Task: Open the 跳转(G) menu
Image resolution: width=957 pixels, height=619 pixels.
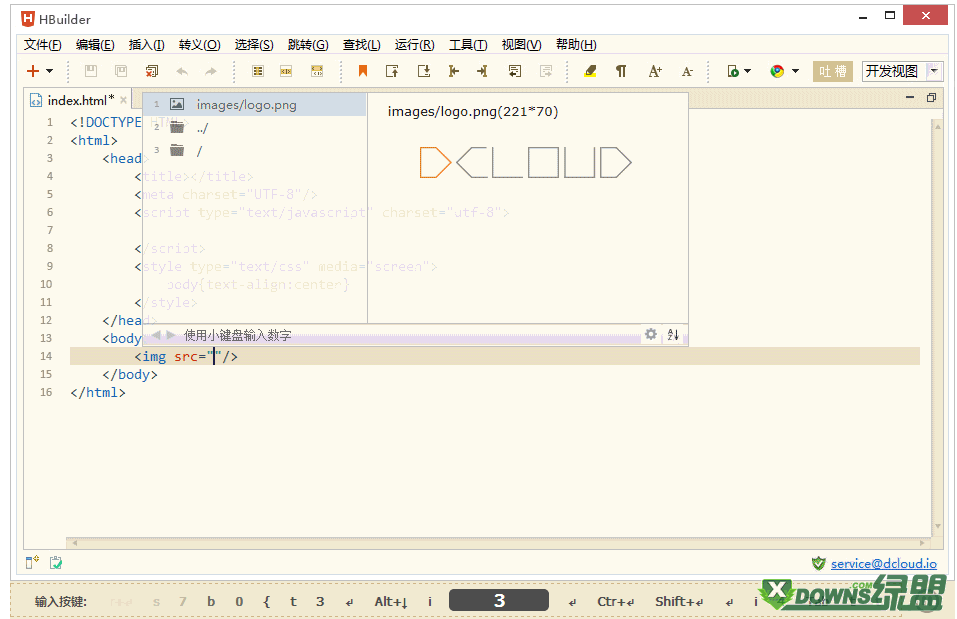Action: pyautogui.click(x=308, y=45)
